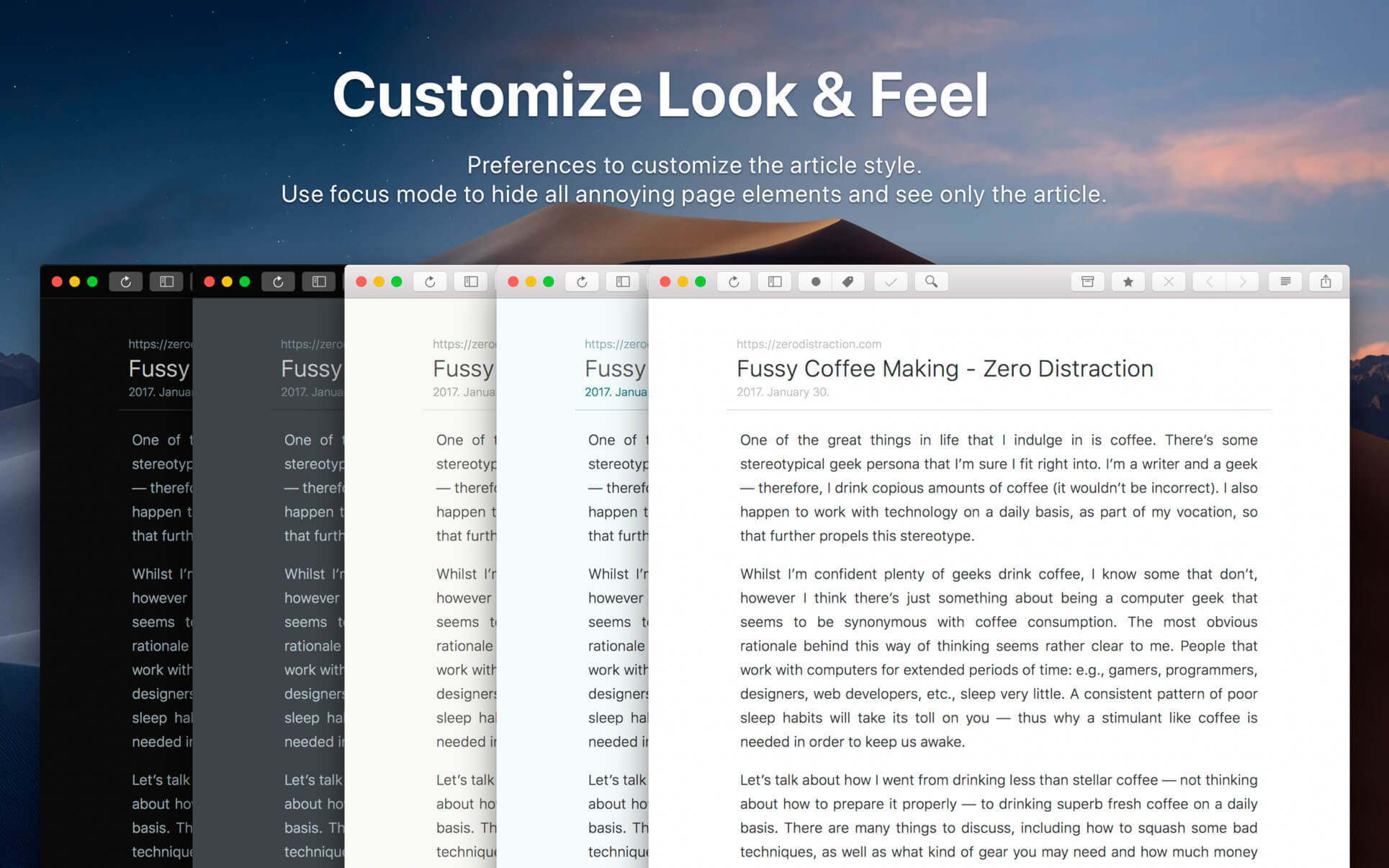Screen dimensions: 1389x868
Task: Click the unread dot filter button
Action: pos(815,281)
